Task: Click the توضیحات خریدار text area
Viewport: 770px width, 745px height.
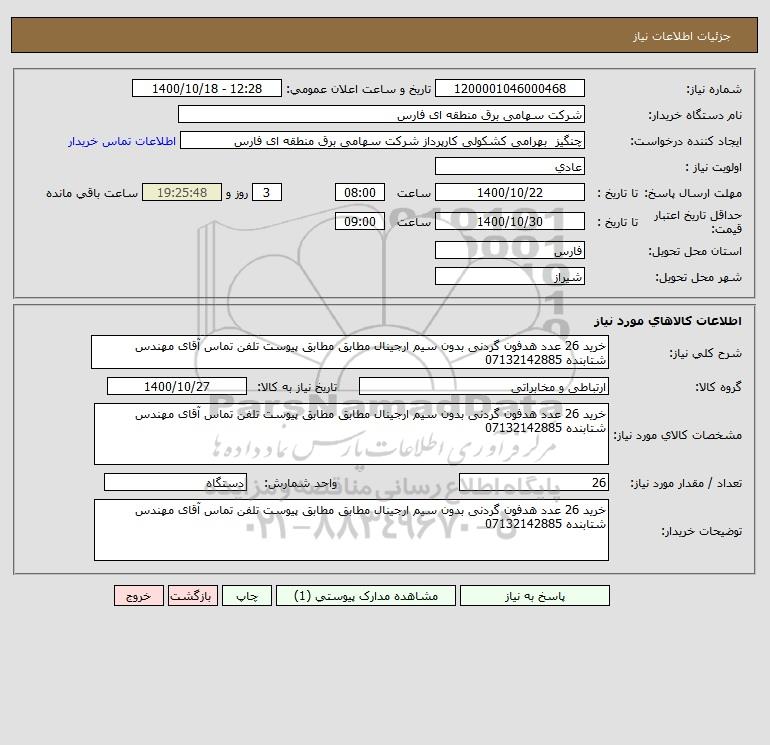Action: tap(351, 530)
